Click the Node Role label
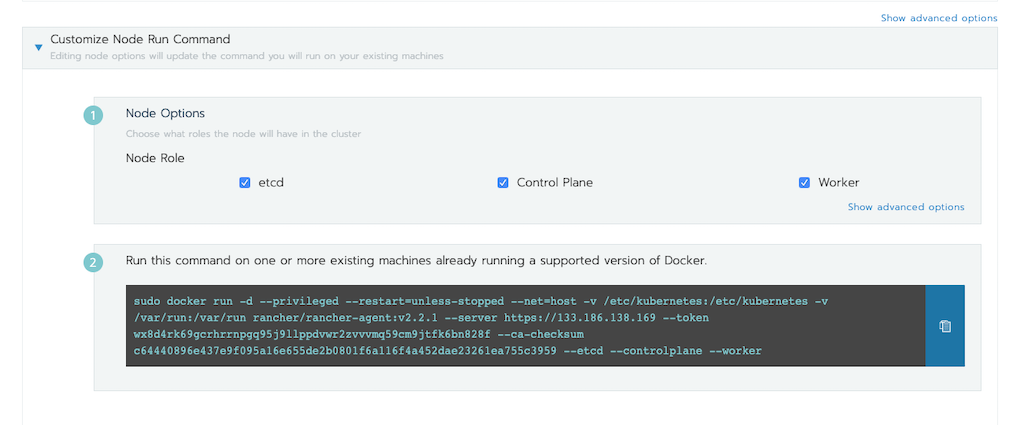 click(155, 158)
